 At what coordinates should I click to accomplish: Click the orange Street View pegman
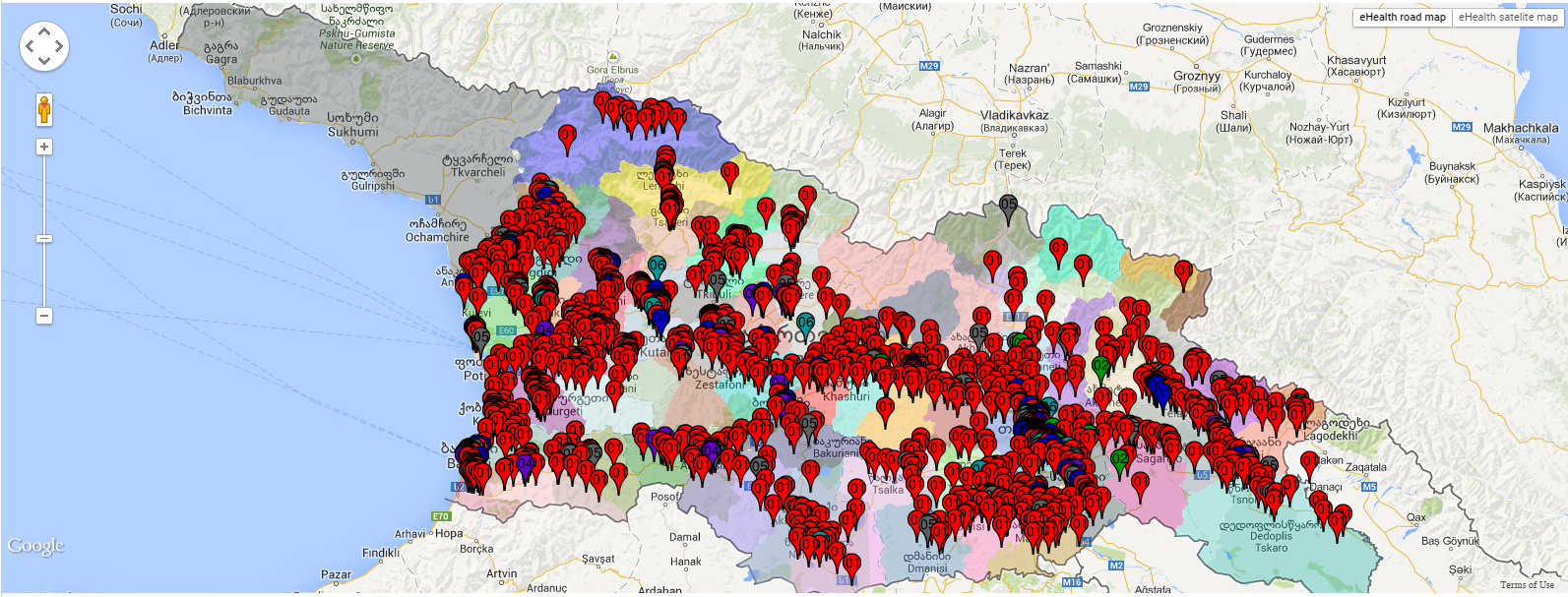point(44,109)
